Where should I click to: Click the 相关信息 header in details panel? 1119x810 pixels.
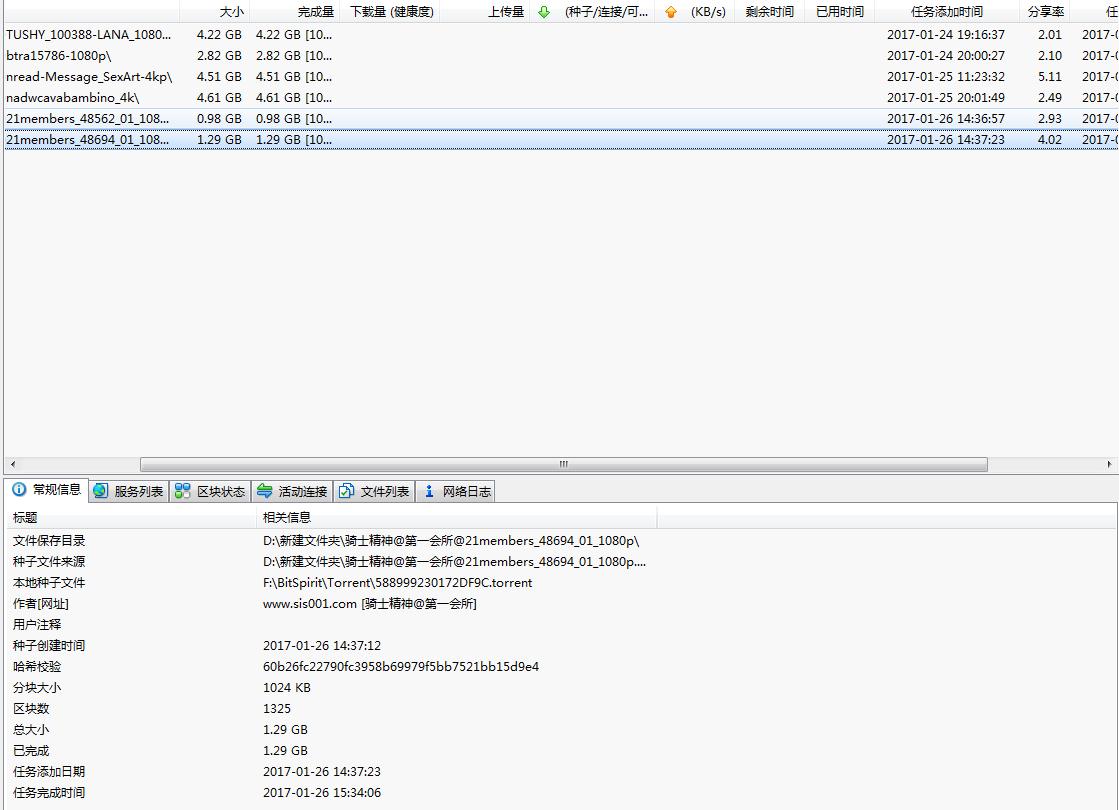click(x=287, y=517)
